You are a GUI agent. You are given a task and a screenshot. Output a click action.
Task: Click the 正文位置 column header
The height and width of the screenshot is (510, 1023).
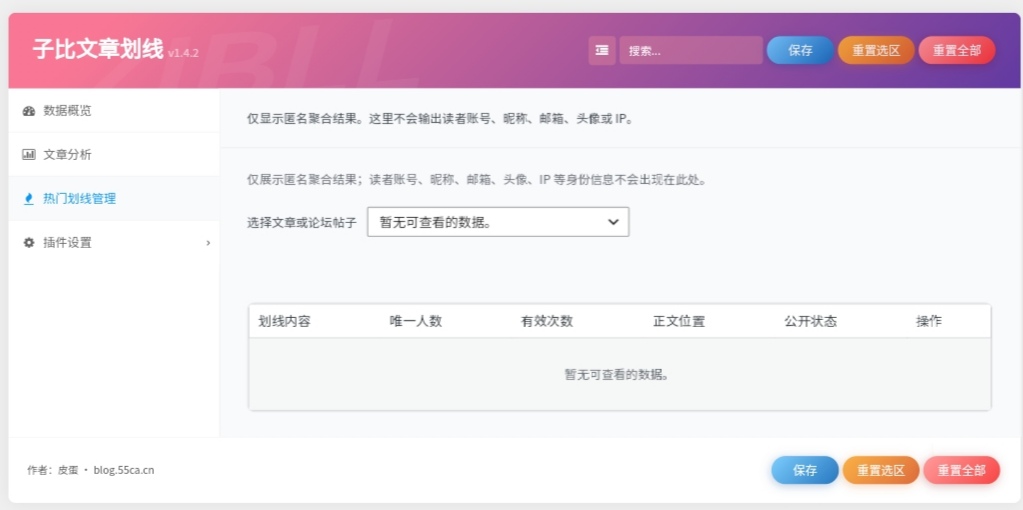click(x=679, y=322)
